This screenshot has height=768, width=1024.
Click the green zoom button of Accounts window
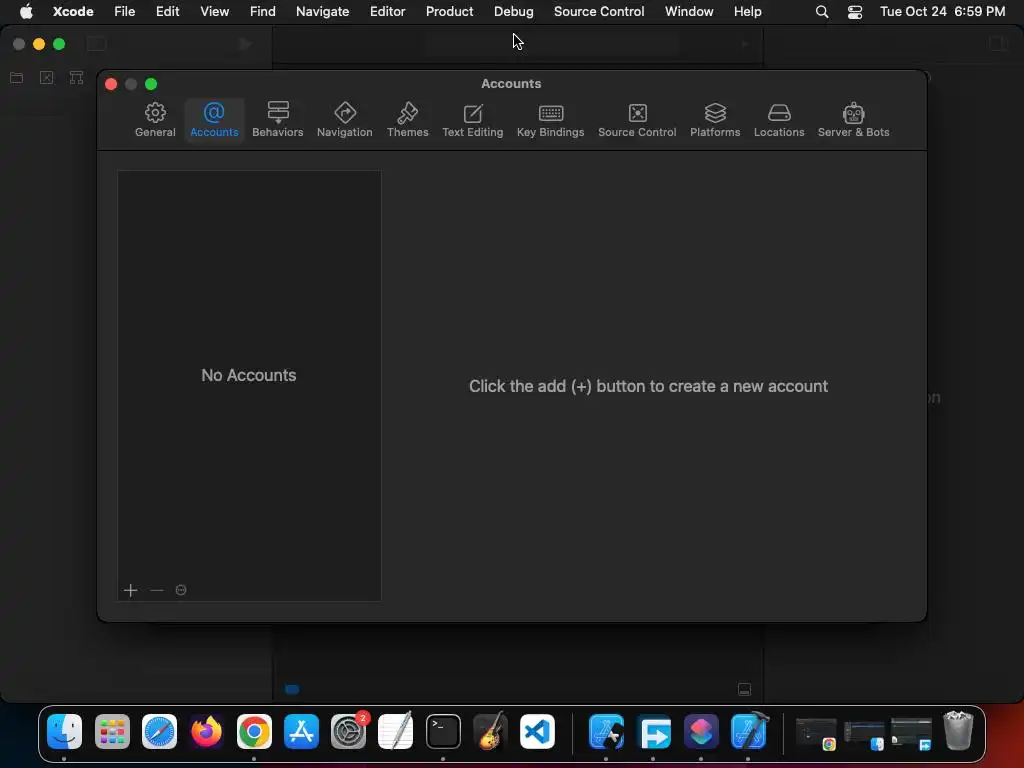coord(151,84)
